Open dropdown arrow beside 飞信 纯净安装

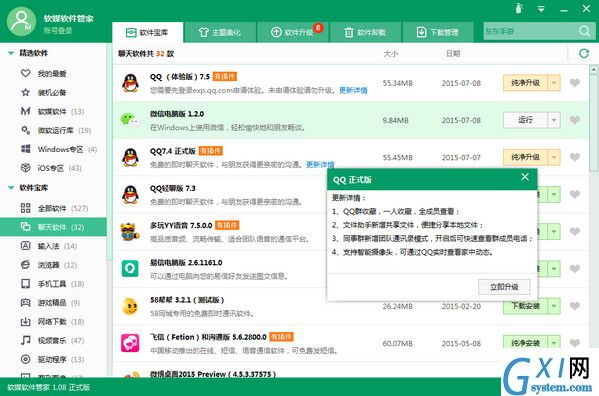point(554,343)
